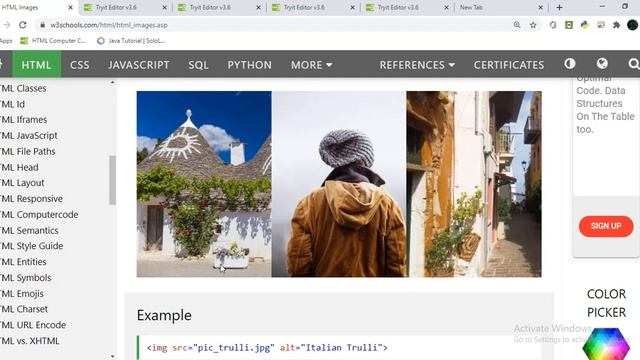Open HTML Classes in the sidebar

click(x=23, y=88)
